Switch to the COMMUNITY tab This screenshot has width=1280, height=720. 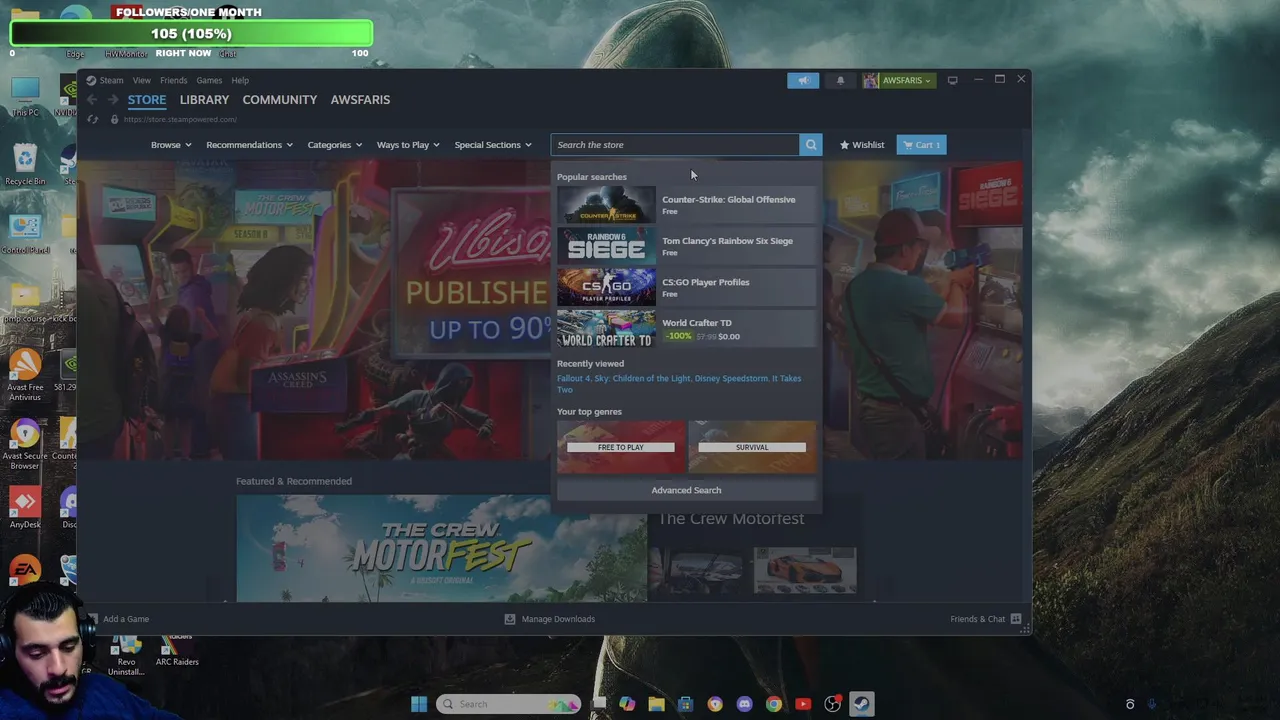(280, 100)
